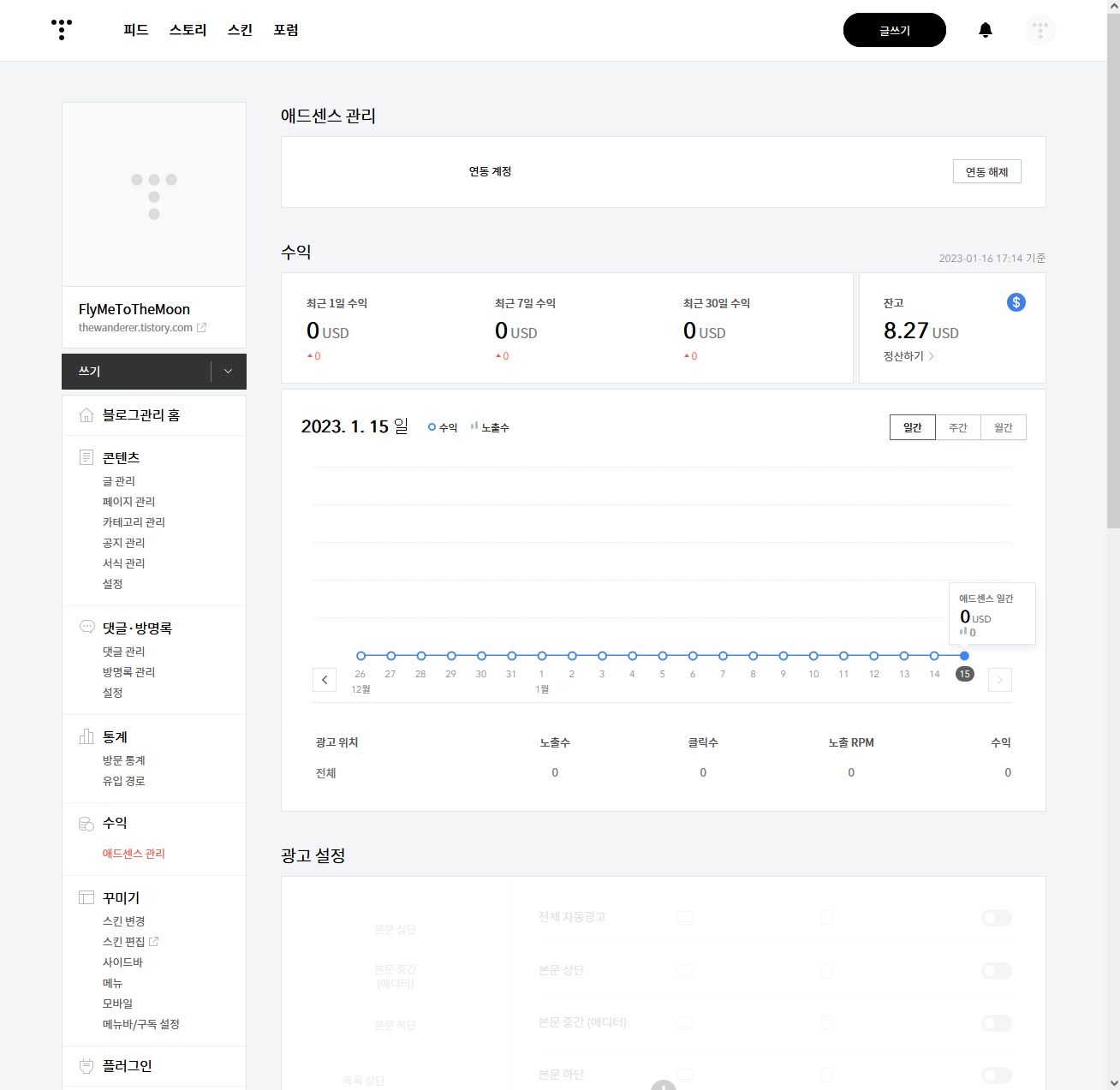Image resolution: width=1120 pixels, height=1090 pixels.
Task: Click the 꾸미기 layout icon
Action: [x=86, y=897]
